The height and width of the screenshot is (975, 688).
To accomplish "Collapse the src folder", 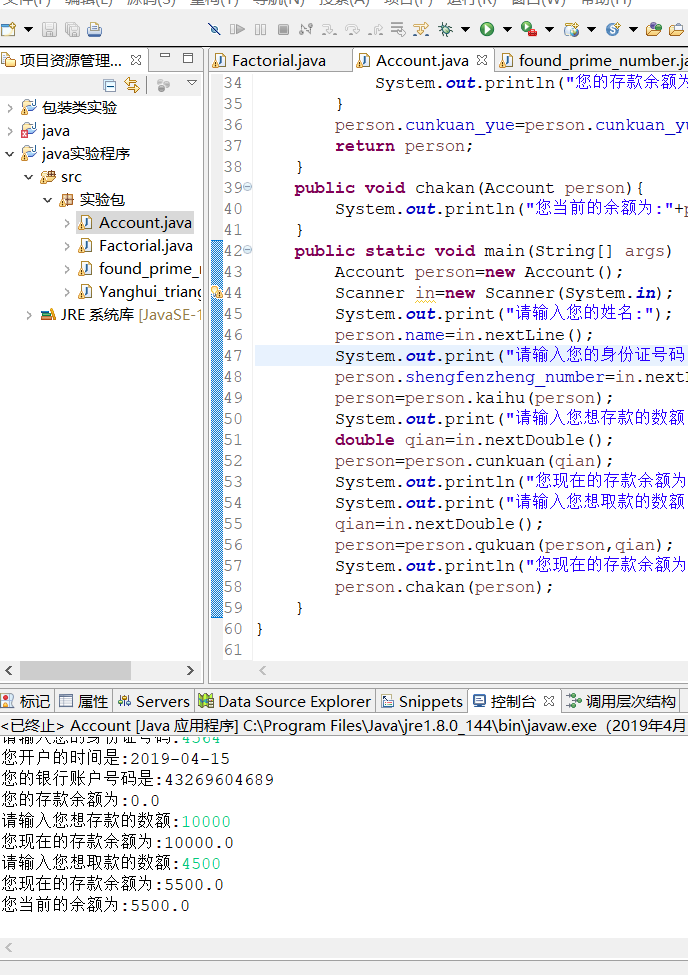I will point(29,177).
